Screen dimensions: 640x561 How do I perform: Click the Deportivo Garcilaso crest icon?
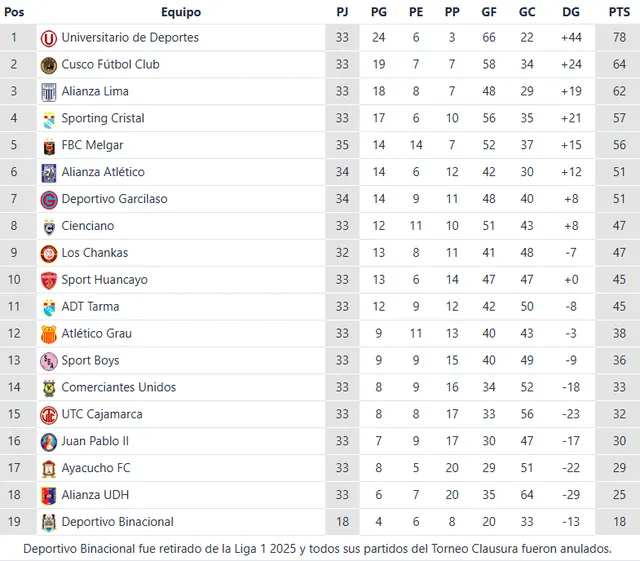48,200
